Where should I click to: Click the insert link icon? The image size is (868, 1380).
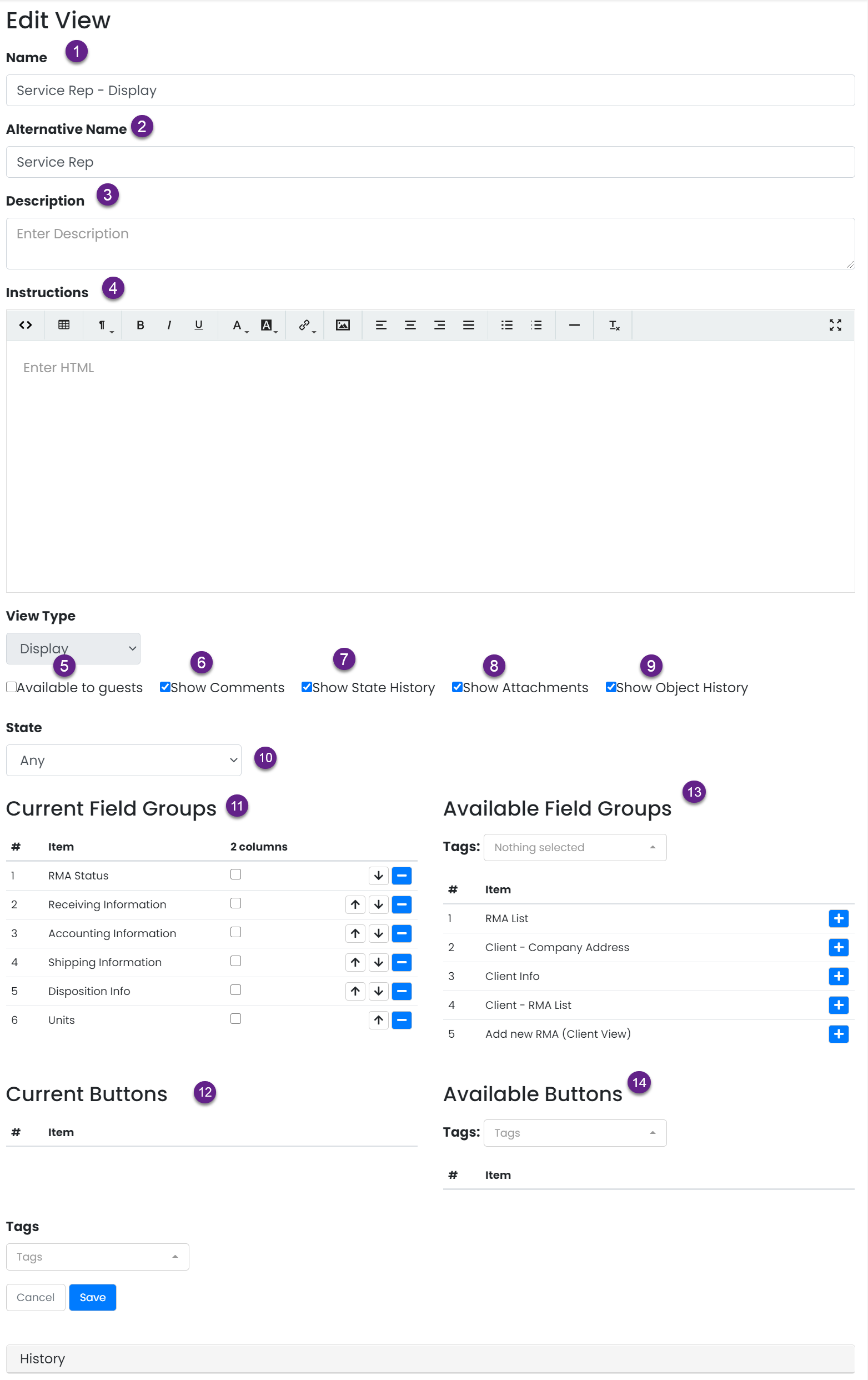click(x=304, y=325)
